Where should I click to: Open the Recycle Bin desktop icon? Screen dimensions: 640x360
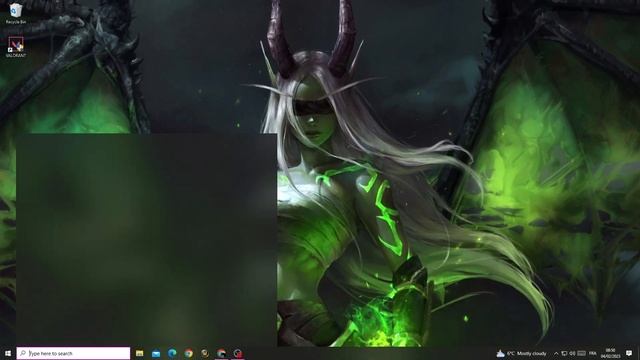pos(16,13)
